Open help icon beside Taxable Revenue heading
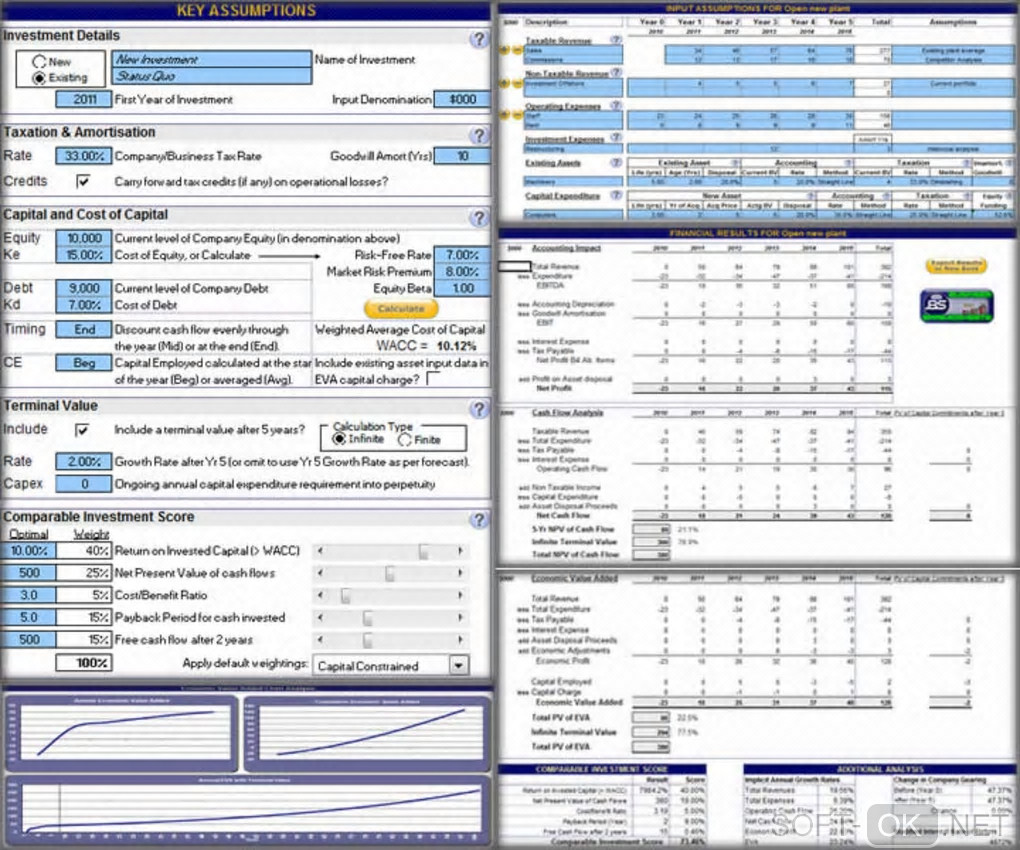1020x850 pixels. [615, 40]
